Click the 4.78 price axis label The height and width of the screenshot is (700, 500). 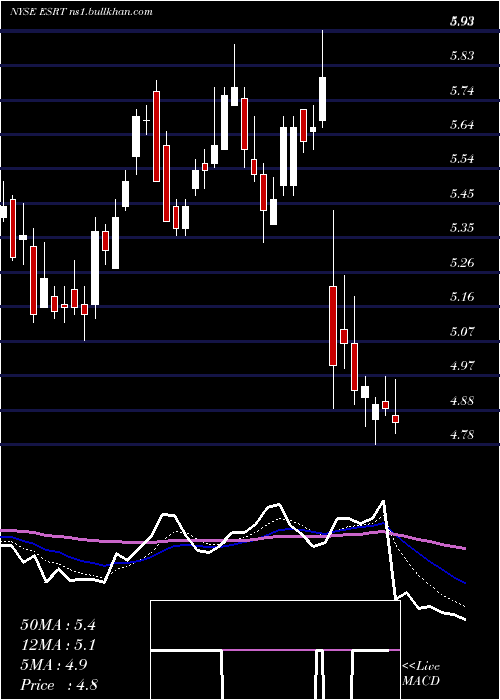pyautogui.click(x=462, y=434)
